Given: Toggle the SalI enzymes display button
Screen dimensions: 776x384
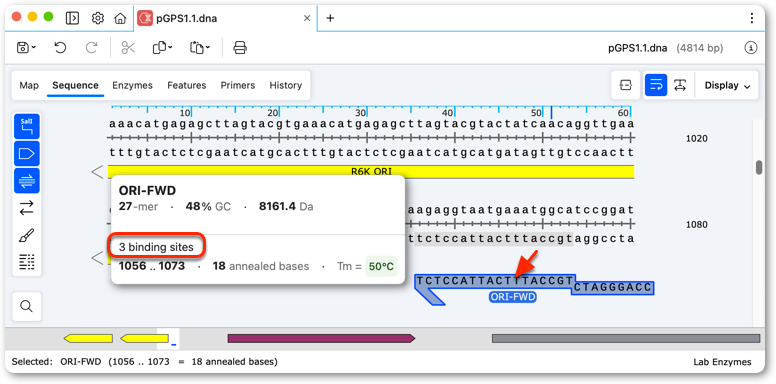Looking at the screenshot, I should click(x=26, y=127).
